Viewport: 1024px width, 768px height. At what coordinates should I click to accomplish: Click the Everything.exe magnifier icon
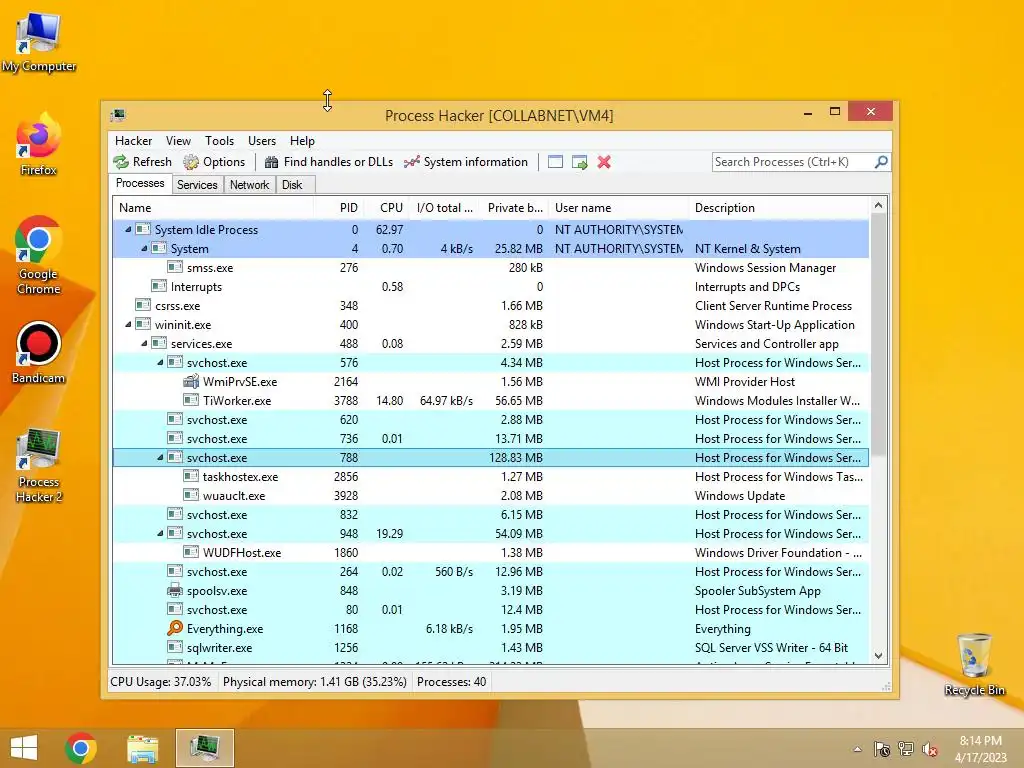click(174, 628)
